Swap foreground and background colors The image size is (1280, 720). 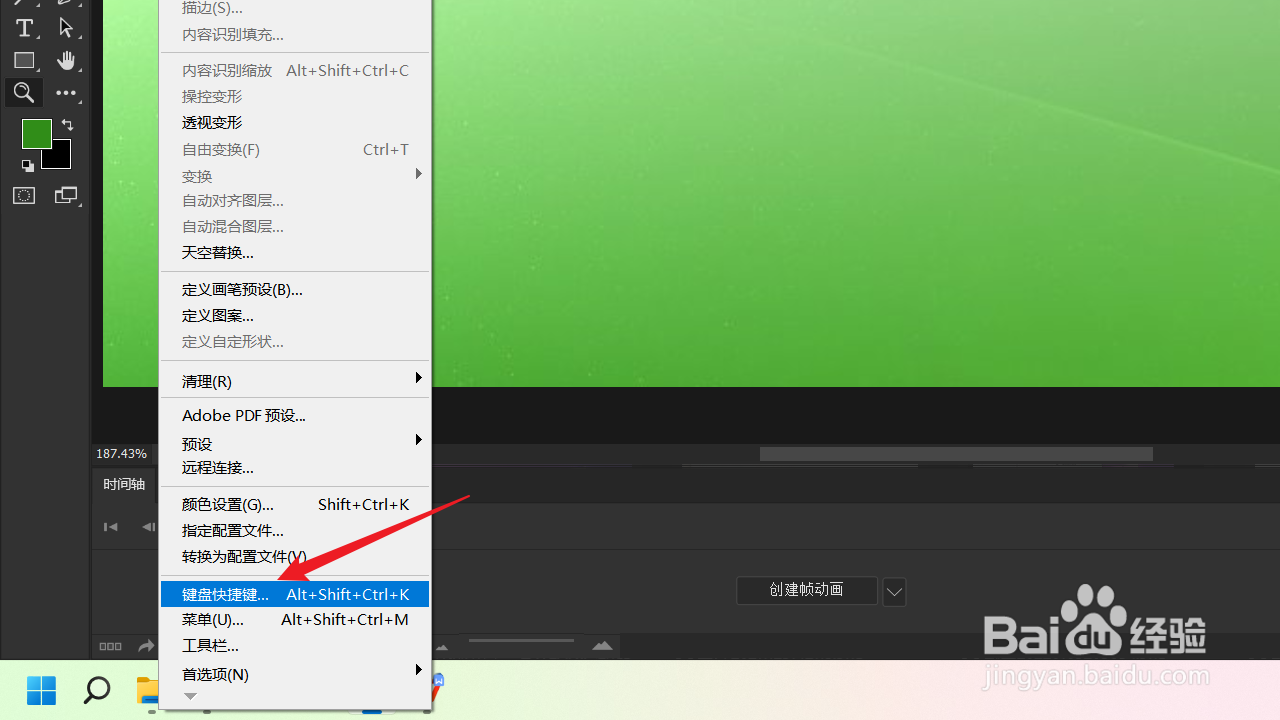67,125
